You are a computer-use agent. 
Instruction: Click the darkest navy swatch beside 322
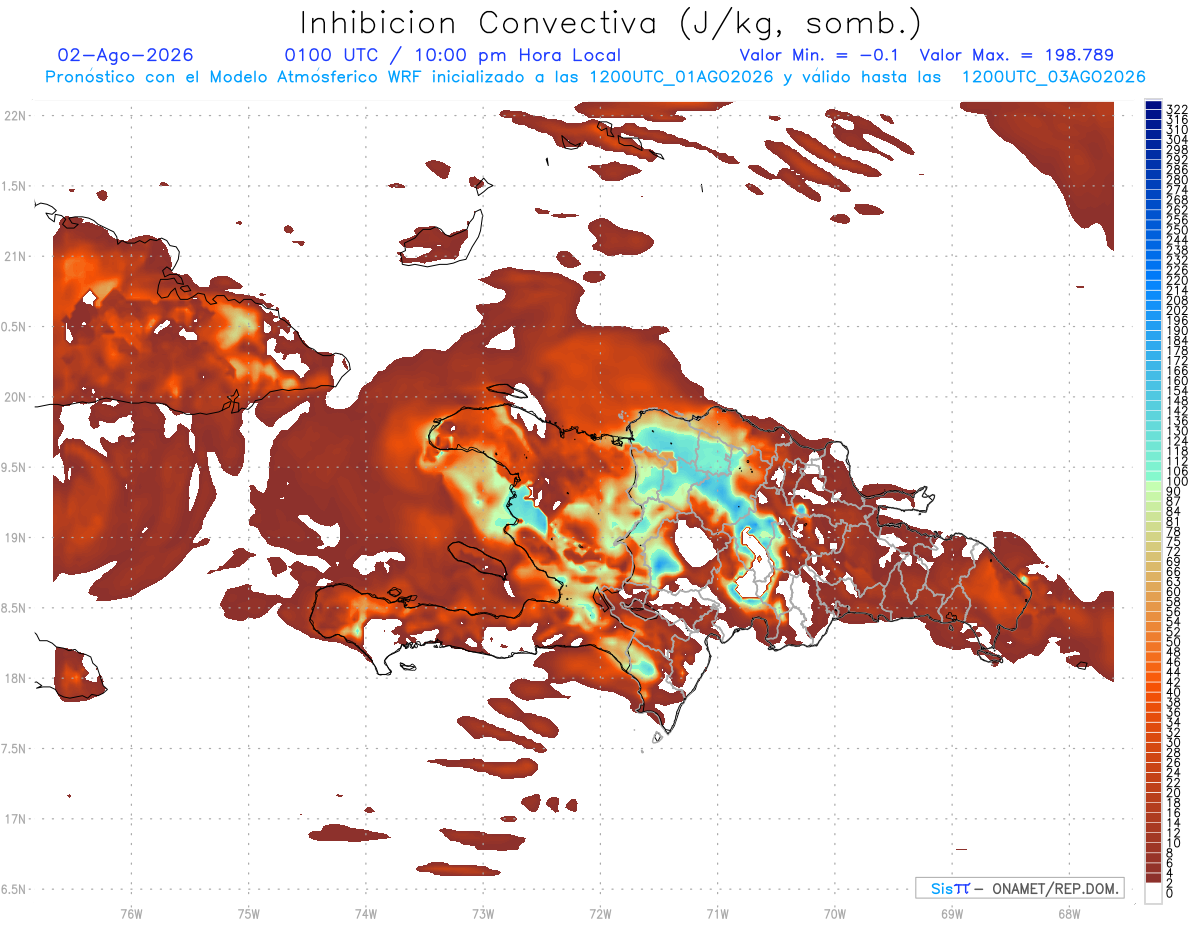pyautogui.click(x=1153, y=106)
